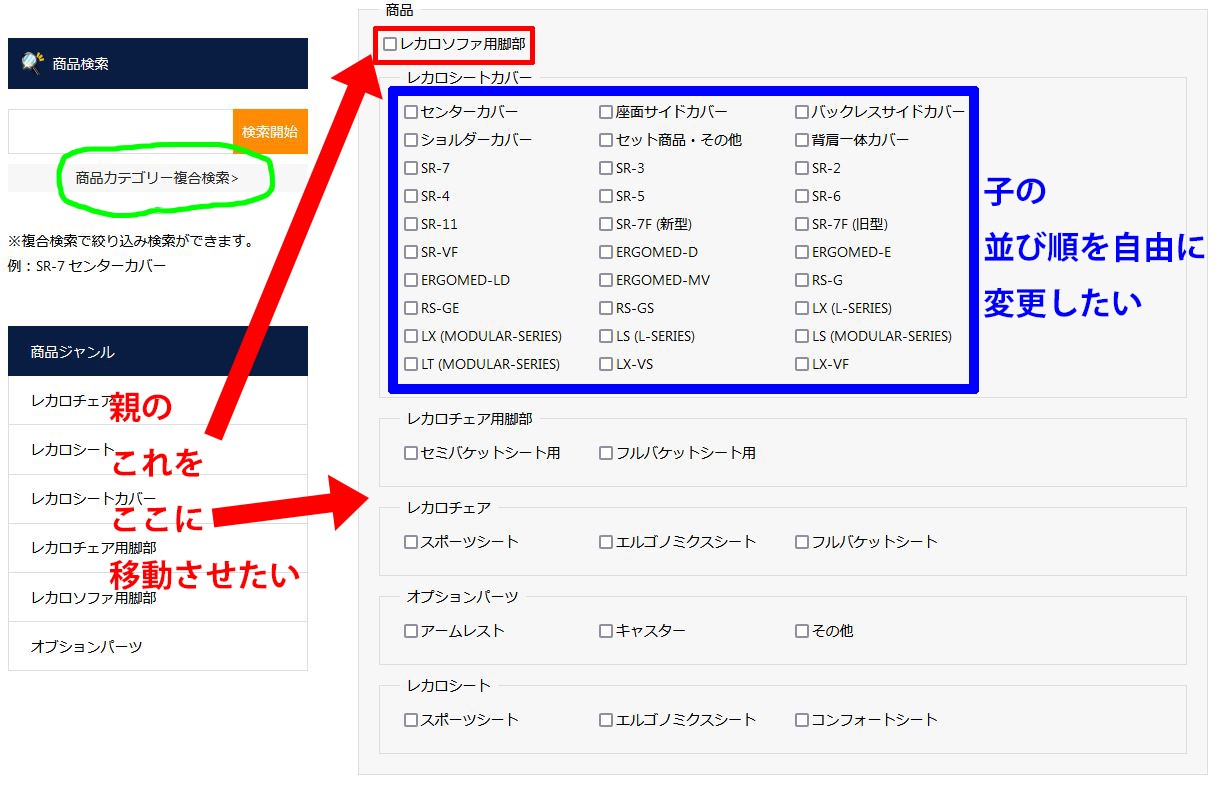Viewport: 1215px width, 786px height.
Task: Check the RS-G checkbox
Action: [x=802, y=280]
